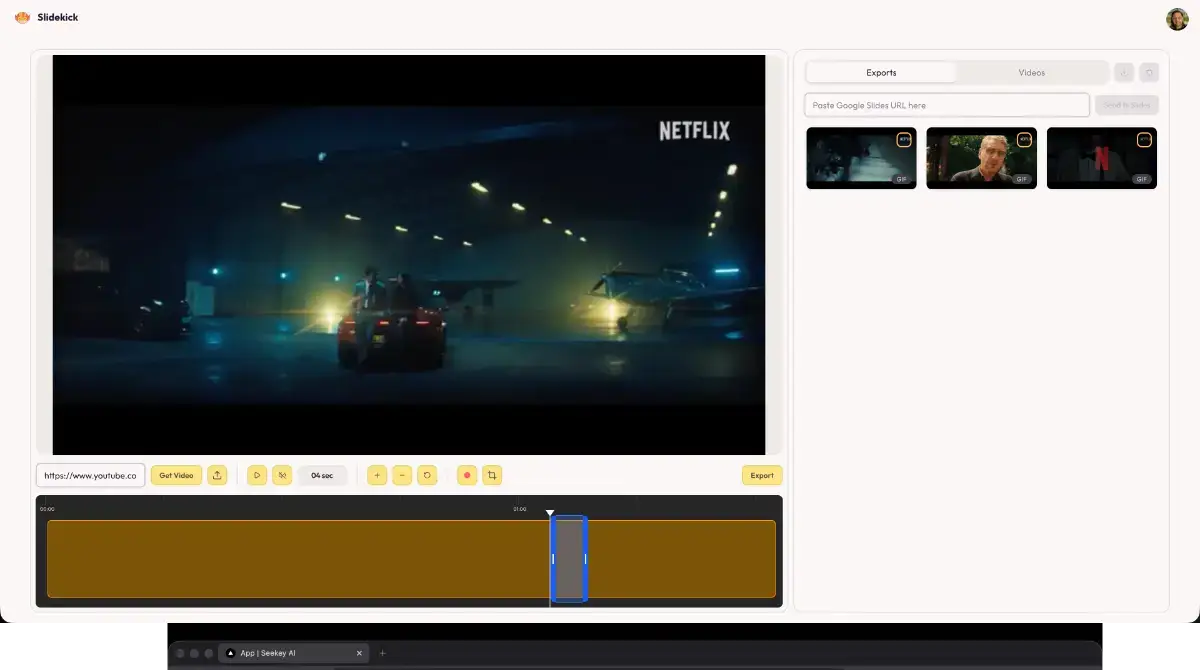Viewport: 1200px width, 670px height.
Task: Click the upload video icon button
Action: (x=217, y=475)
